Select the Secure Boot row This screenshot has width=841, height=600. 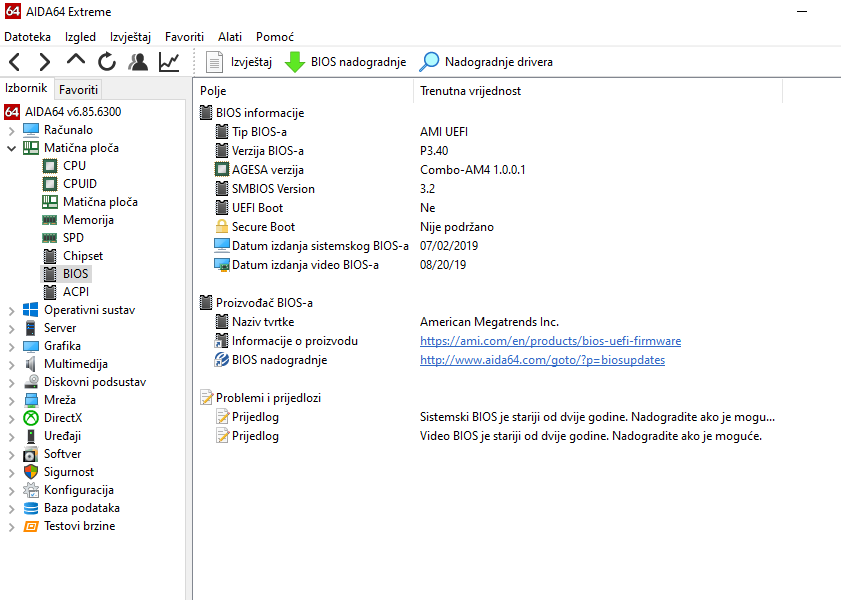point(488,227)
